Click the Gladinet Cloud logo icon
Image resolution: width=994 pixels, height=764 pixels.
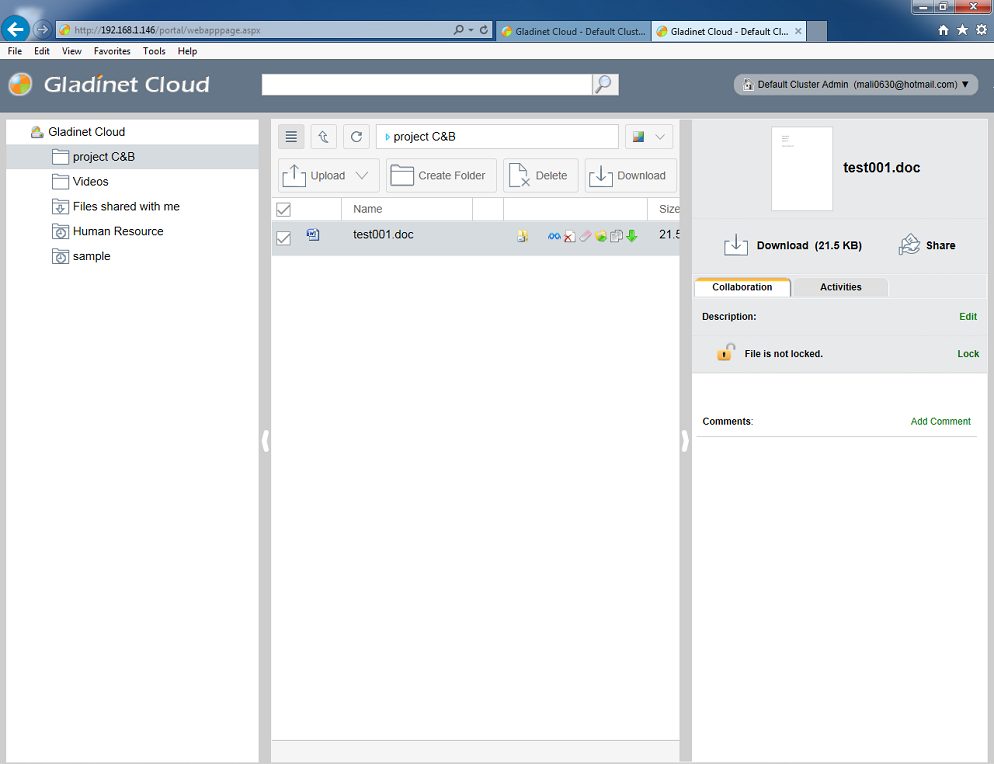click(x=20, y=84)
